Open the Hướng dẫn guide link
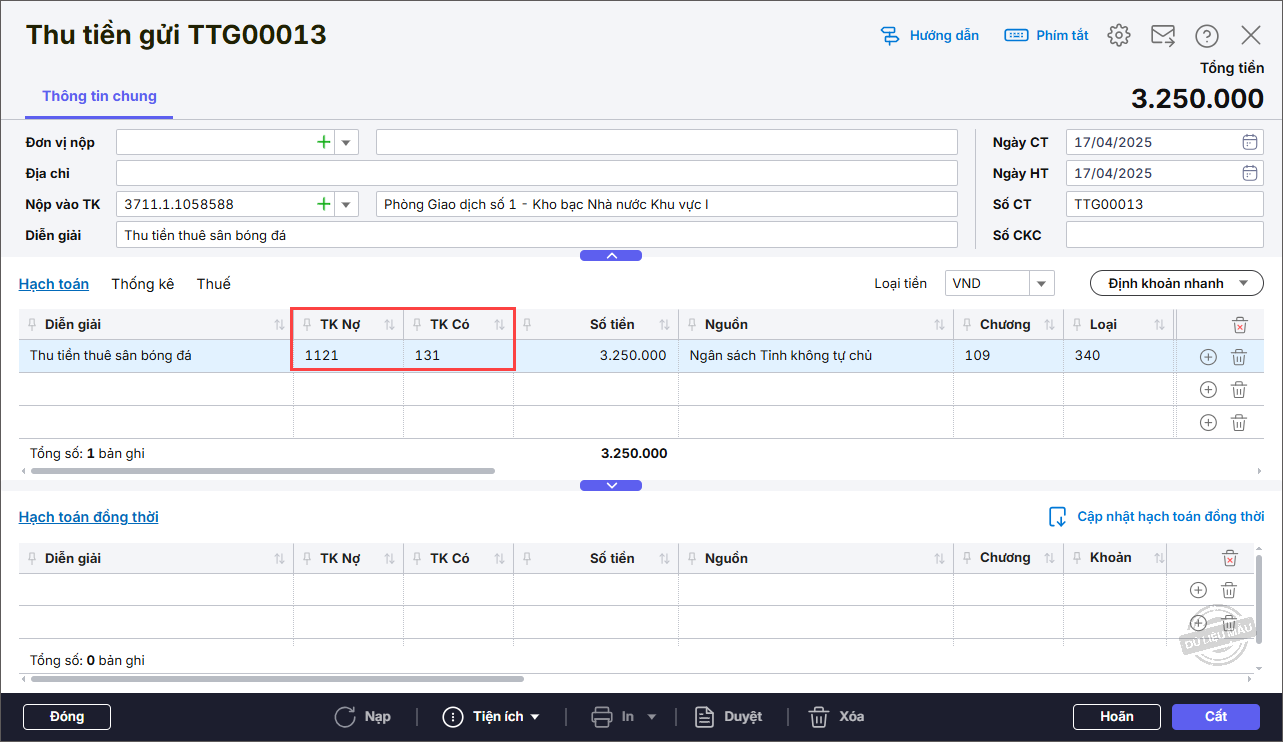This screenshot has width=1283, height=742. 930,36
